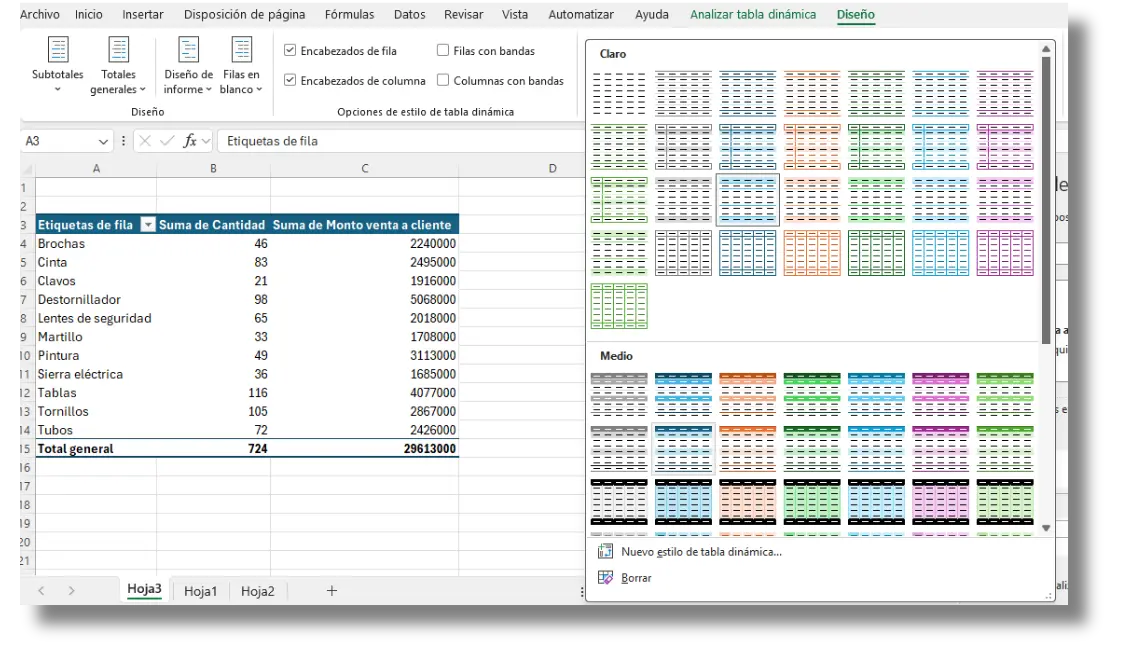Open the Analizar tabla dinámica tab

753,14
